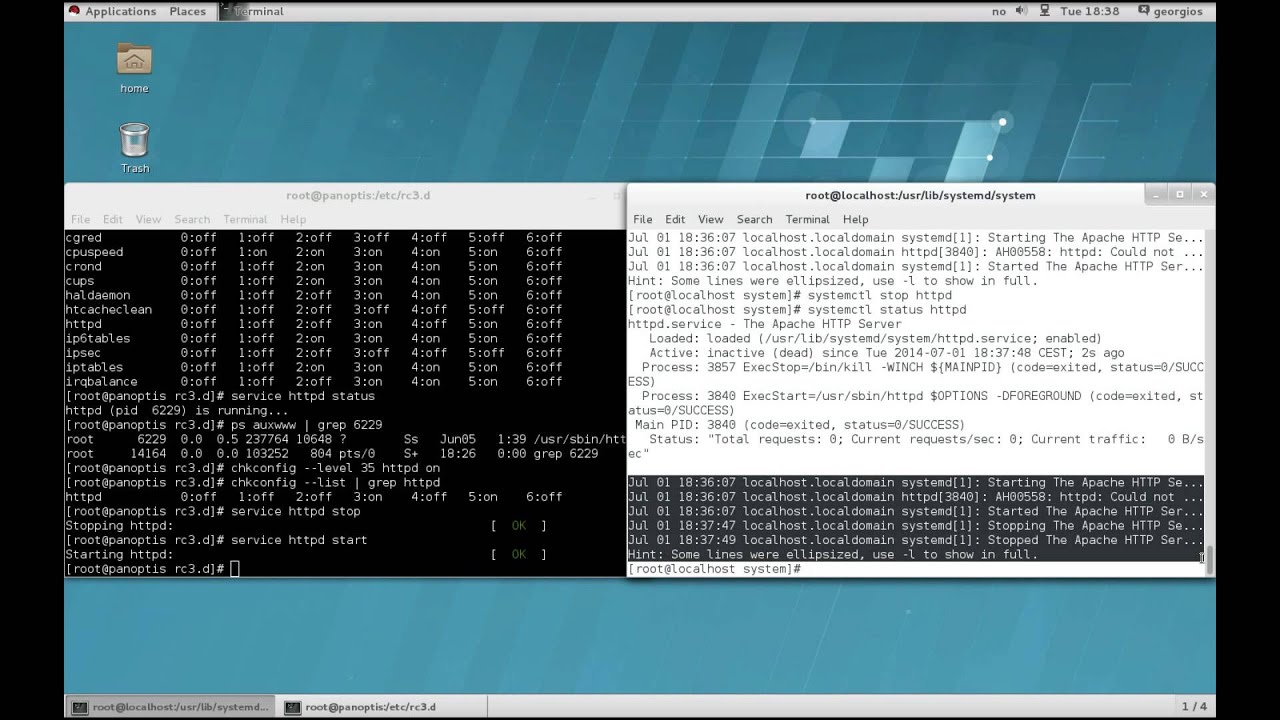Open Edit menu in localhost terminal
1280x720 pixels.
click(675, 219)
